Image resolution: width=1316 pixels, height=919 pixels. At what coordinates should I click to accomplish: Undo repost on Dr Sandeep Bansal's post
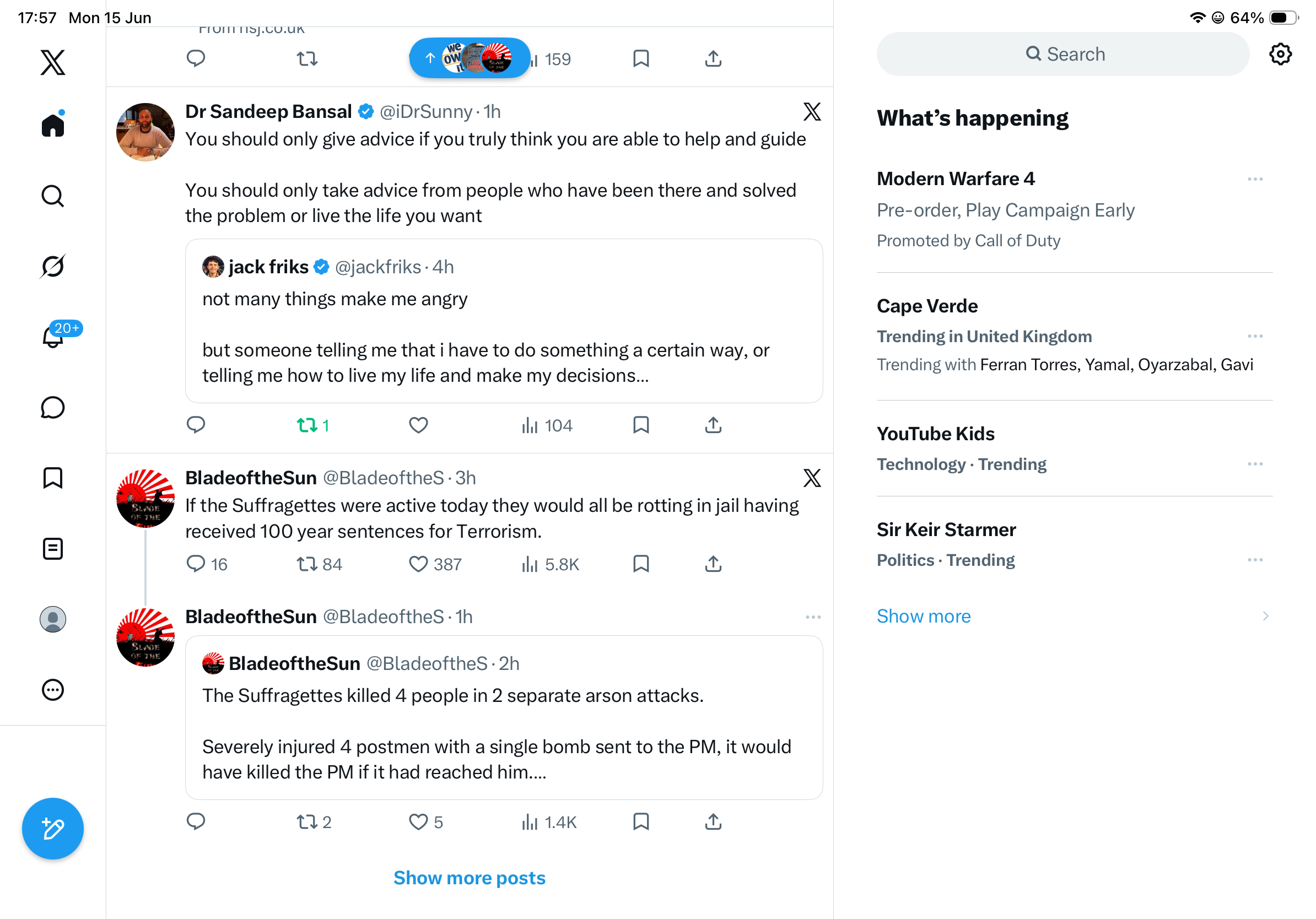click(313, 425)
